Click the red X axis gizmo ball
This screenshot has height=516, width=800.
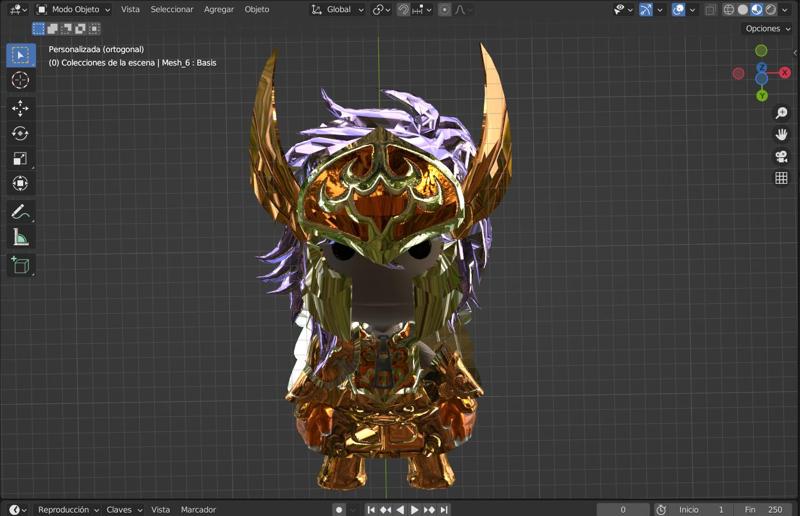pos(785,73)
